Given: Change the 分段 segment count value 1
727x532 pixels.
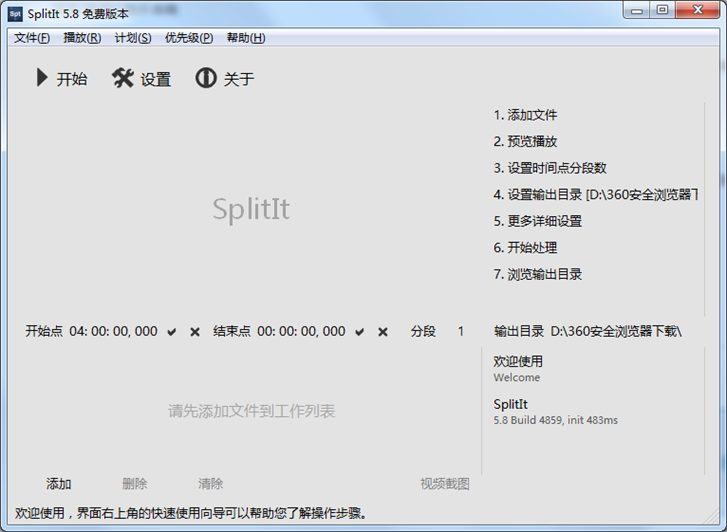Looking at the screenshot, I should click(461, 331).
